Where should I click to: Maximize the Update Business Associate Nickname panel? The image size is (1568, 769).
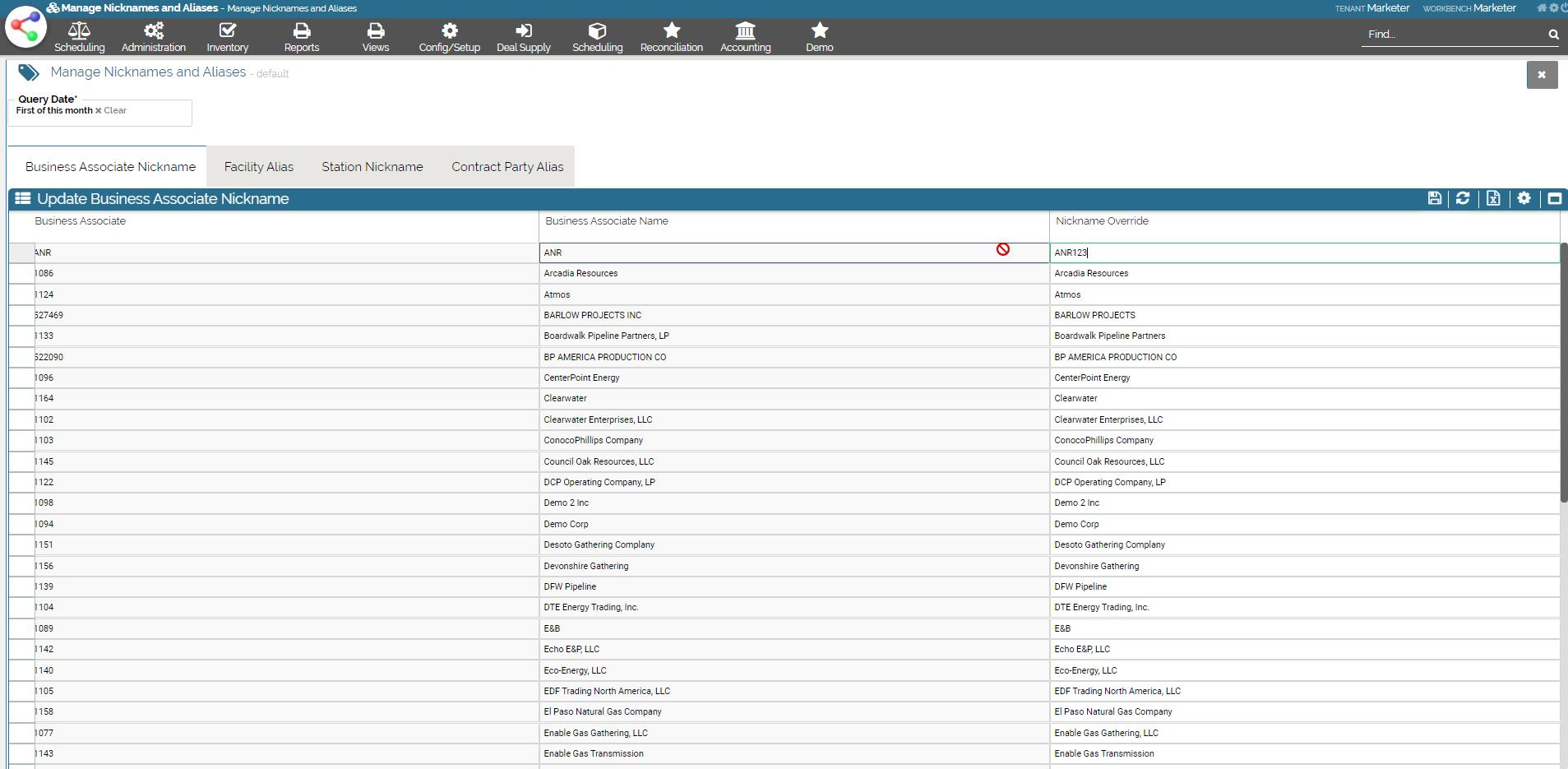point(1554,198)
